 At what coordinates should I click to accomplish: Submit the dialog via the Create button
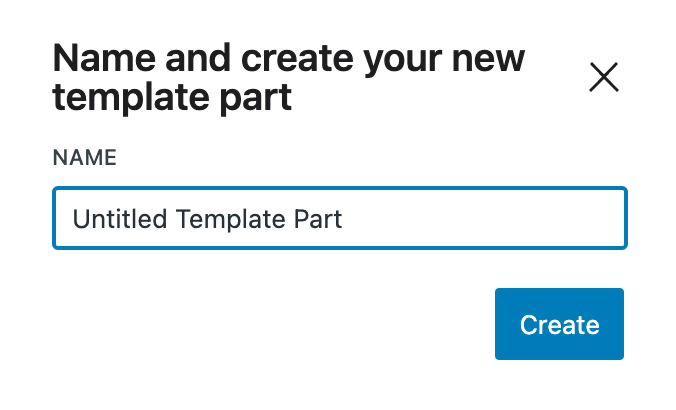point(559,324)
